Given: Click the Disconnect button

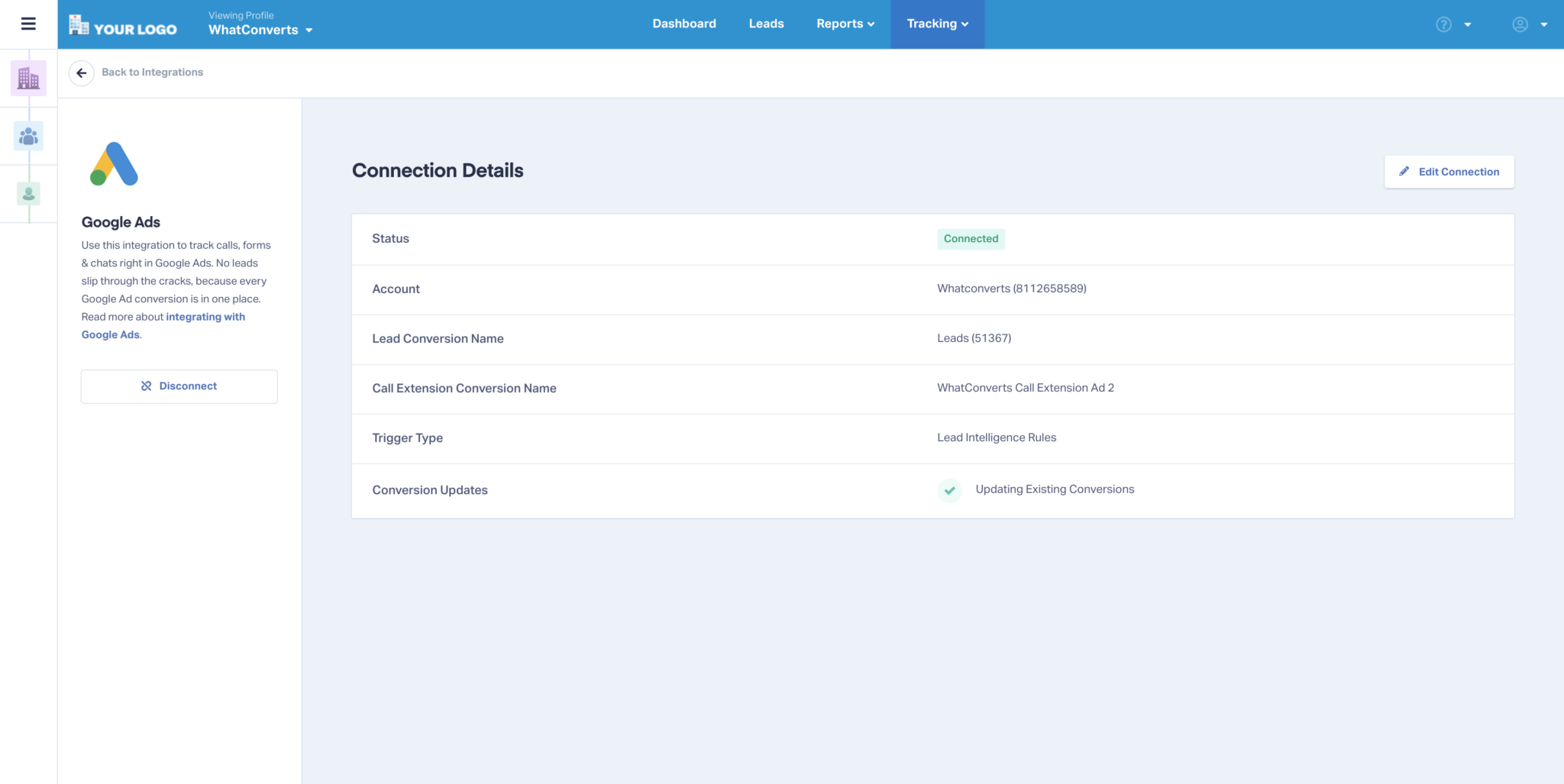Looking at the screenshot, I should click(179, 386).
